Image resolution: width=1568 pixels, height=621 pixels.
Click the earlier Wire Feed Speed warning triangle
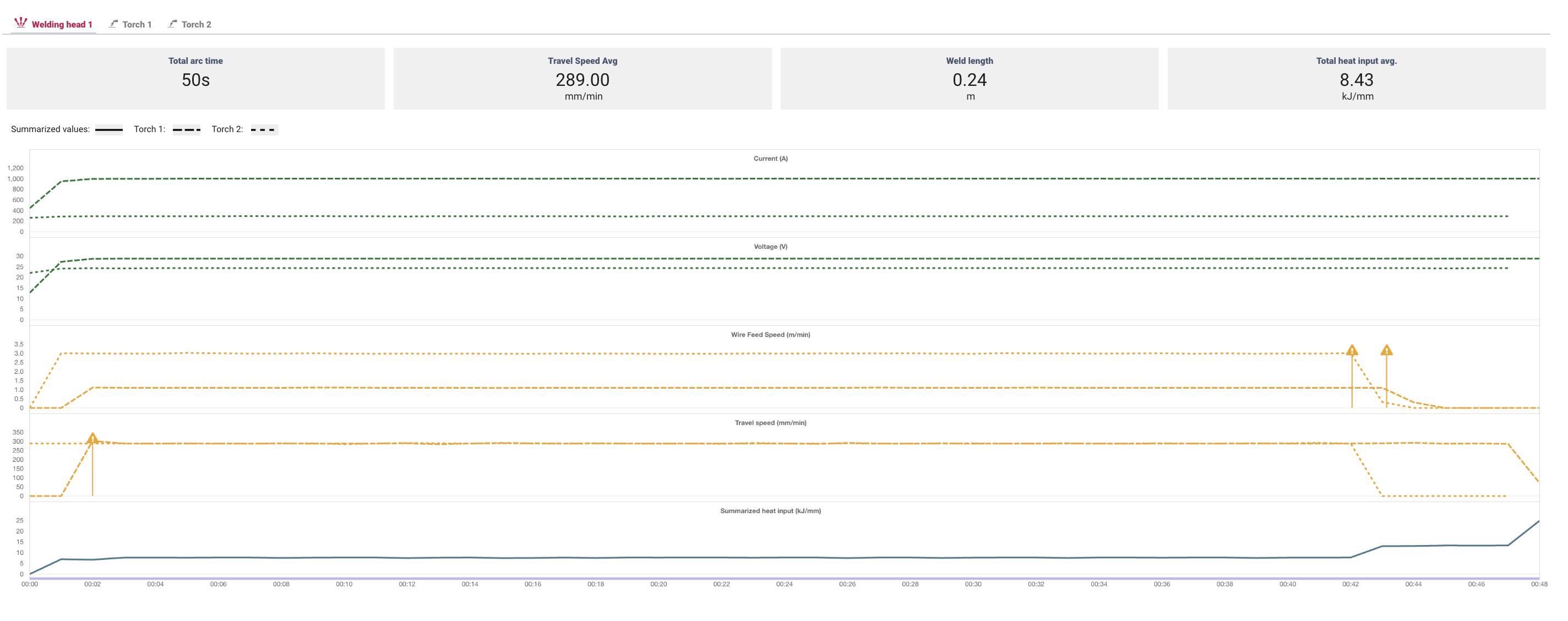pos(1352,350)
